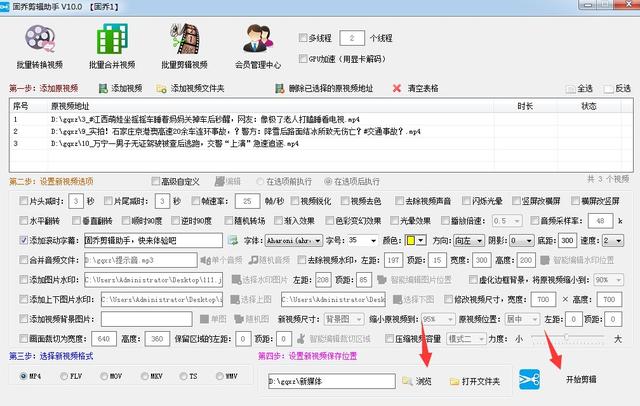640x406 pixels.
Task: Select the MP4 format radio button
Action: [23, 376]
